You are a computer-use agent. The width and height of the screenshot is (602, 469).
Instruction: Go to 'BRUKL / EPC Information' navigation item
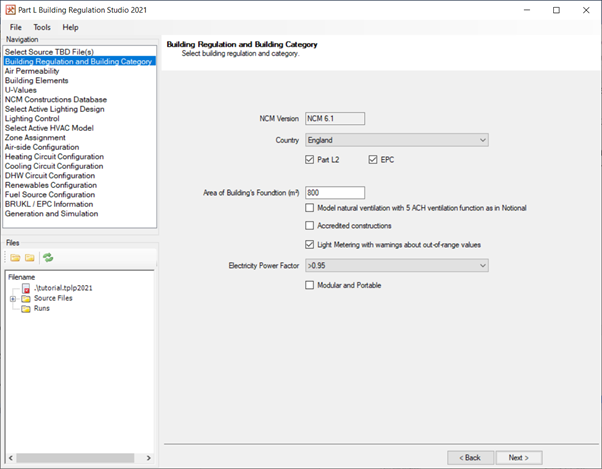click(x=49, y=204)
